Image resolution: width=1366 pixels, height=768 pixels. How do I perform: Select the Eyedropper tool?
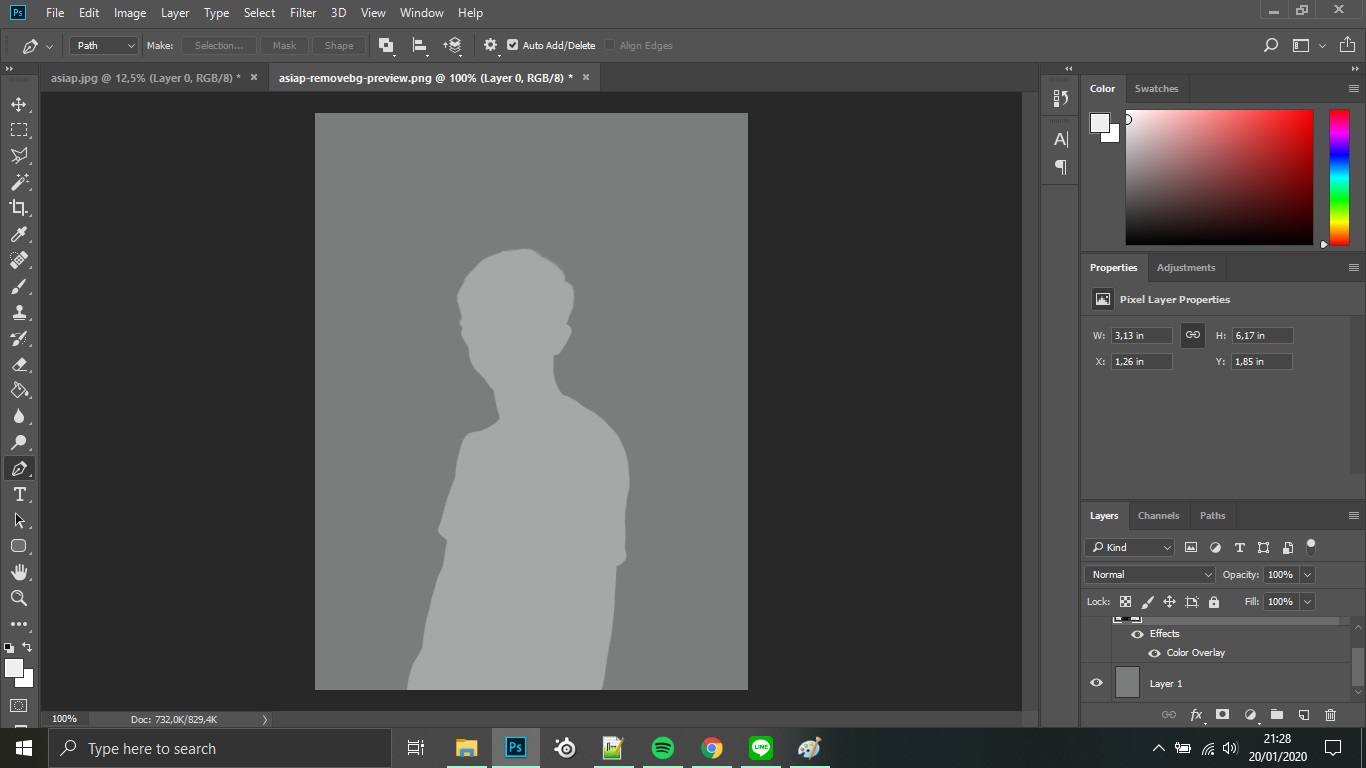[x=19, y=234]
